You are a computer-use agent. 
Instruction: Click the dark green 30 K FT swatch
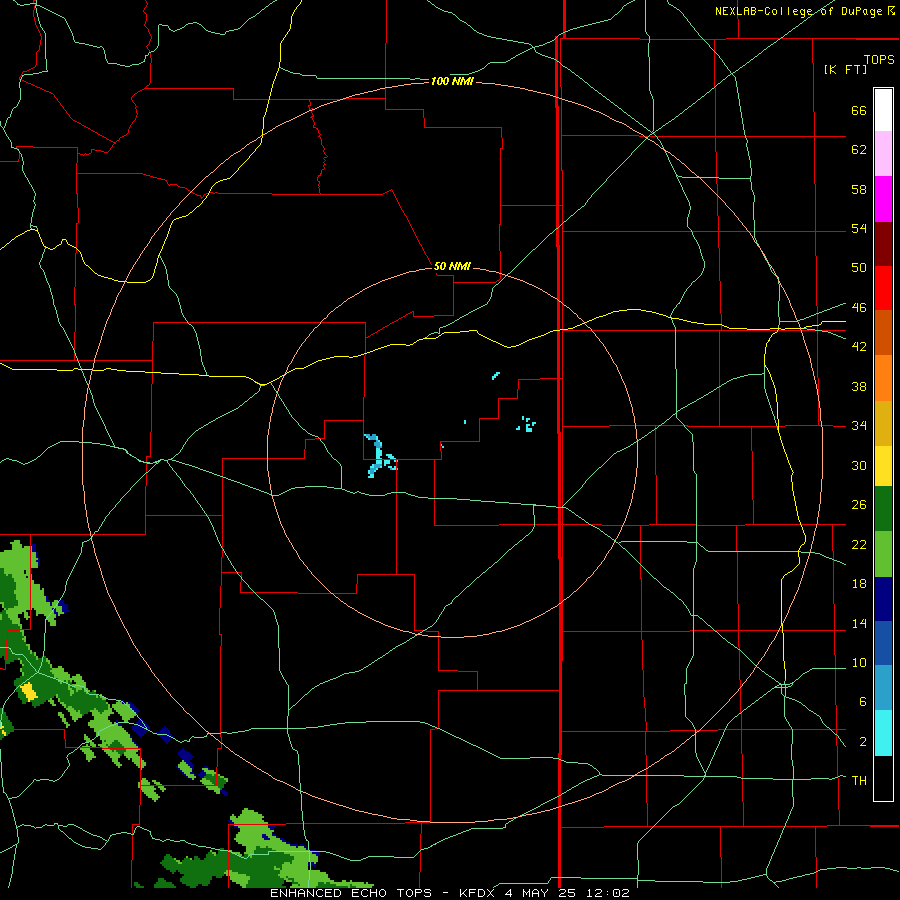[x=883, y=509]
